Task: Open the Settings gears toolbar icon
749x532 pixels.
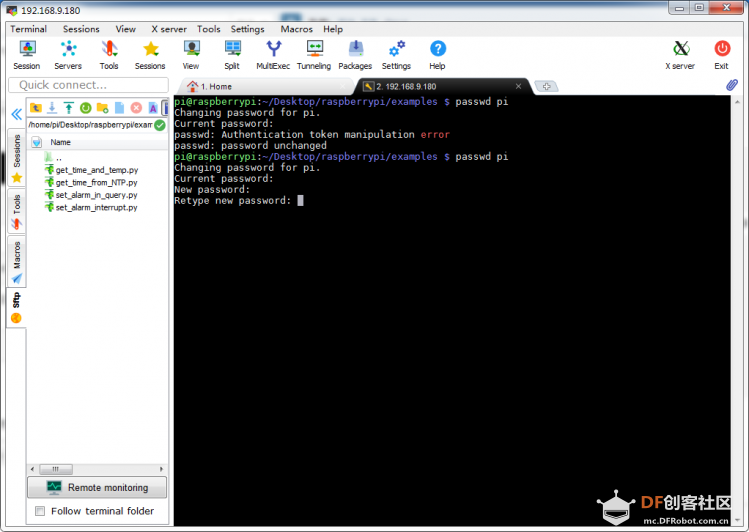Action: click(x=396, y=55)
